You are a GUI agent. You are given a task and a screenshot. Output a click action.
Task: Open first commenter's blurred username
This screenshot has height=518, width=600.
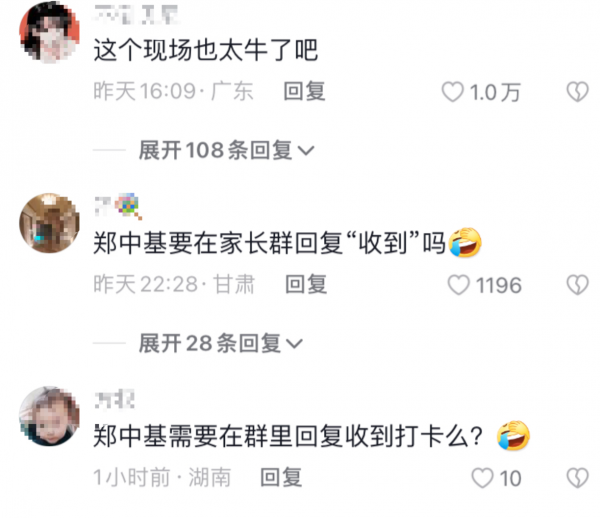[137, 15]
